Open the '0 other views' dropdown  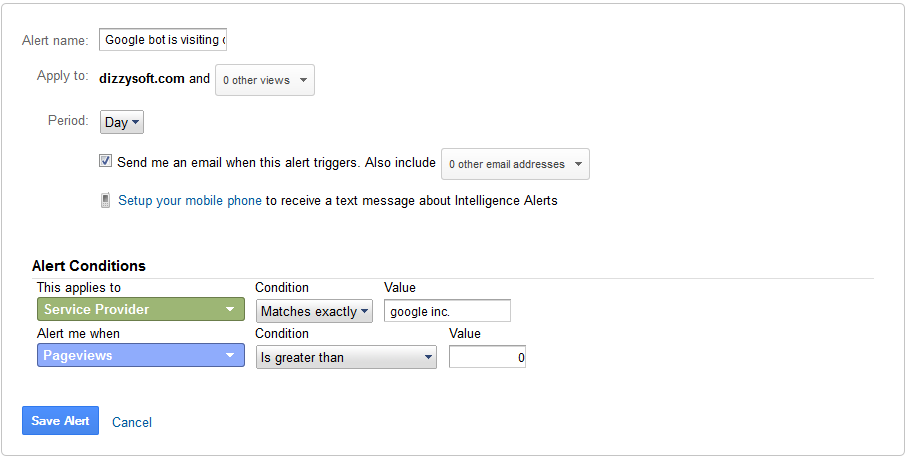[x=265, y=80]
